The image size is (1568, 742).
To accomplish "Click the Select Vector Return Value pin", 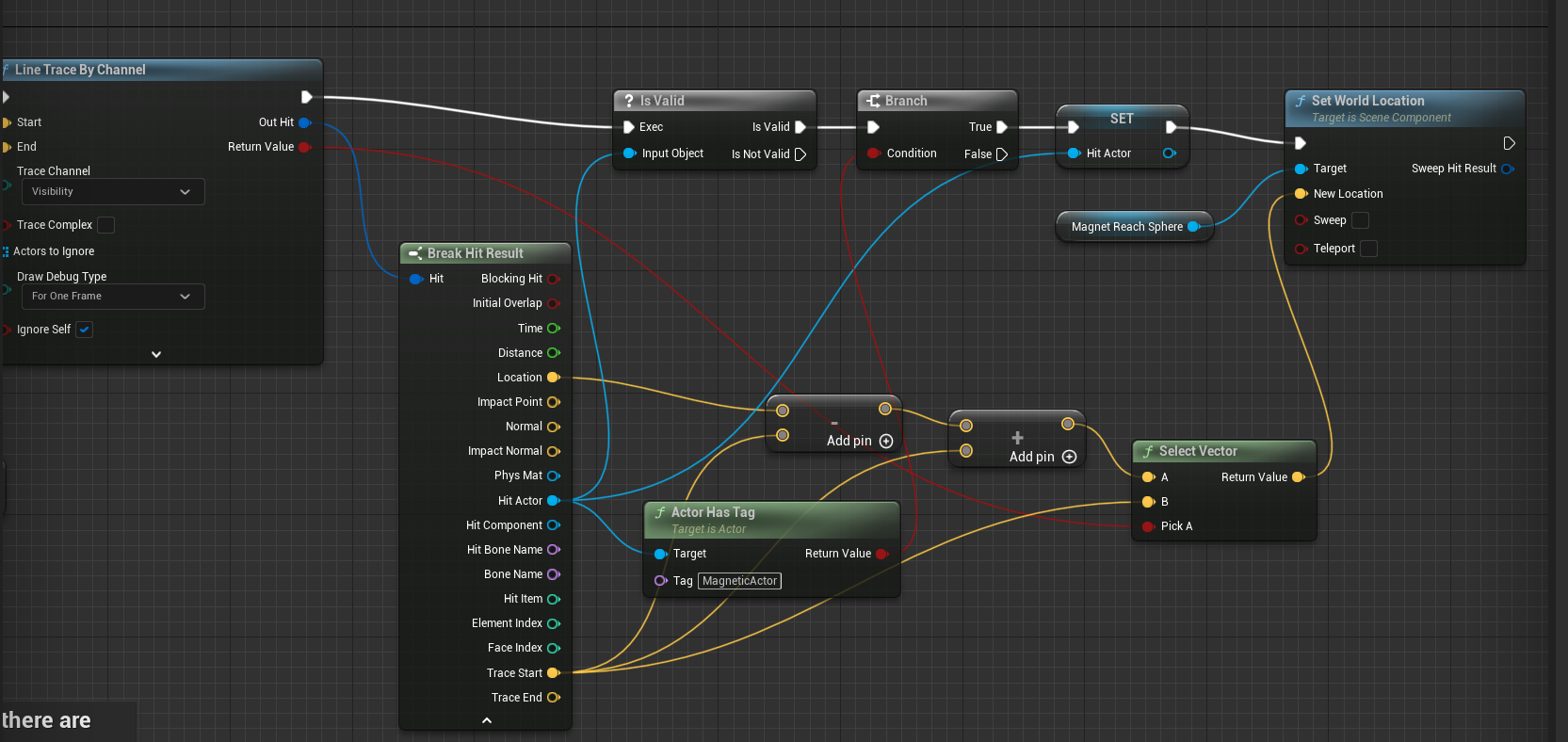I will [x=1298, y=477].
